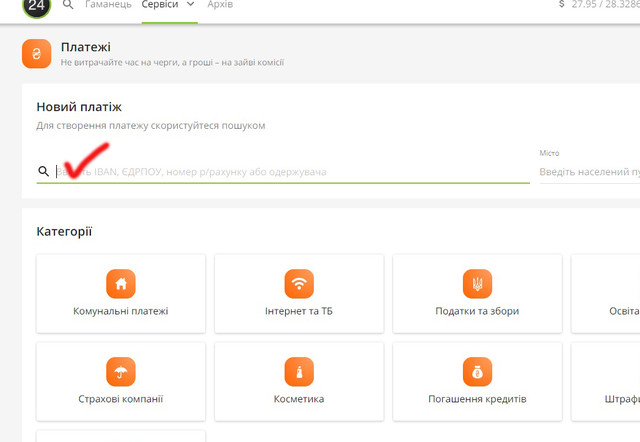The image size is (640, 442).
Task: Select the Сервіси menu item
Action: (160, 5)
